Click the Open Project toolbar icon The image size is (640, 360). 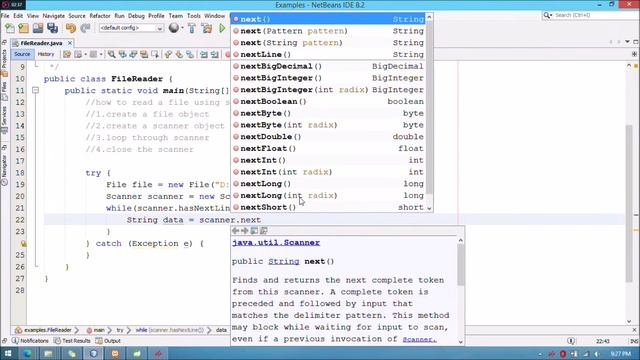[38, 28]
